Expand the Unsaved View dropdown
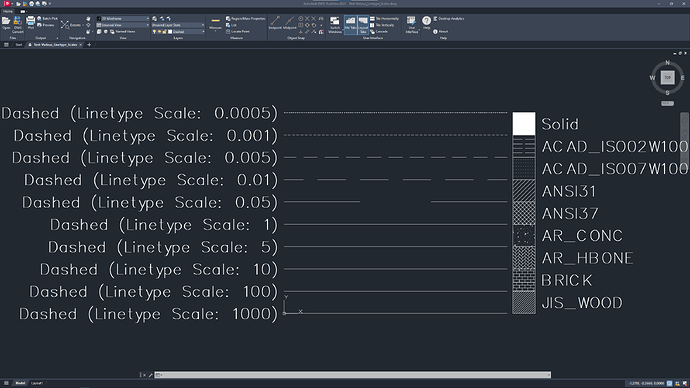The image size is (690, 388). (123, 25)
